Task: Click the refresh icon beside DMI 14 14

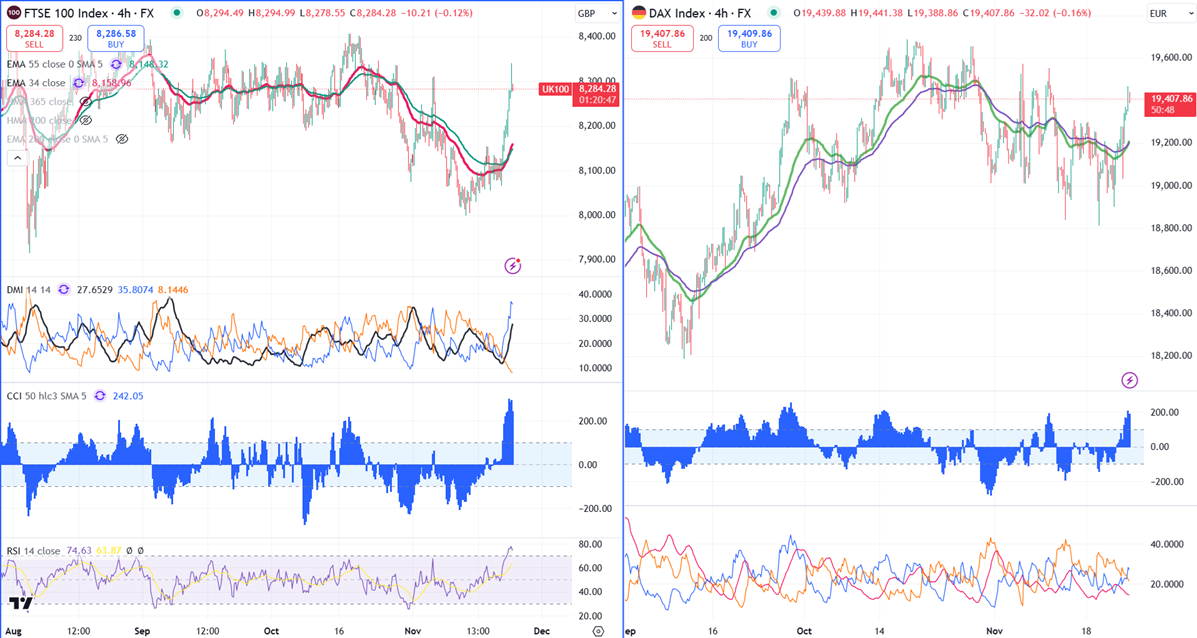Action: [63, 290]
